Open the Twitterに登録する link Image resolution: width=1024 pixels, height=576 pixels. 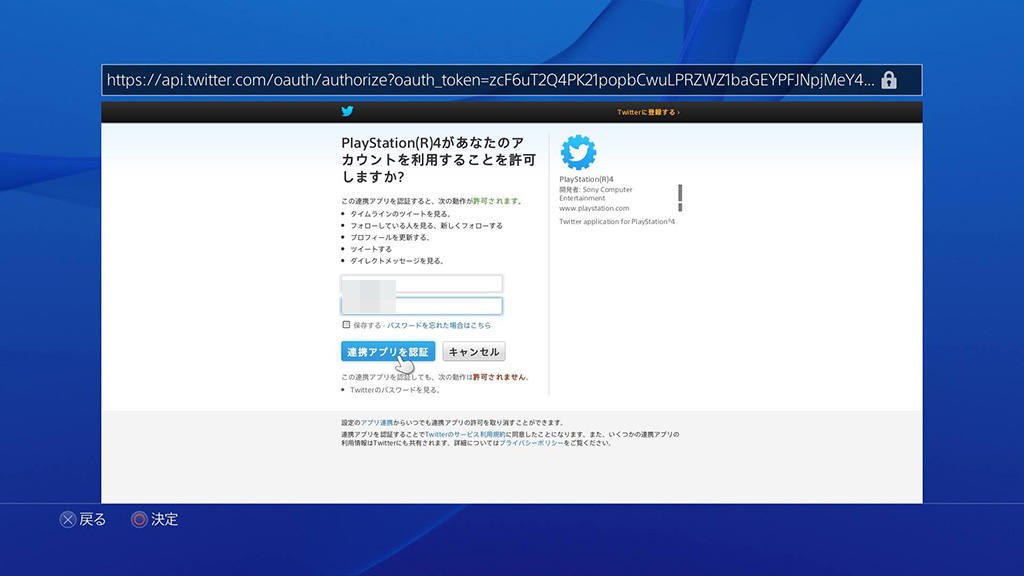pyautogui.click(x=648, y=112)
